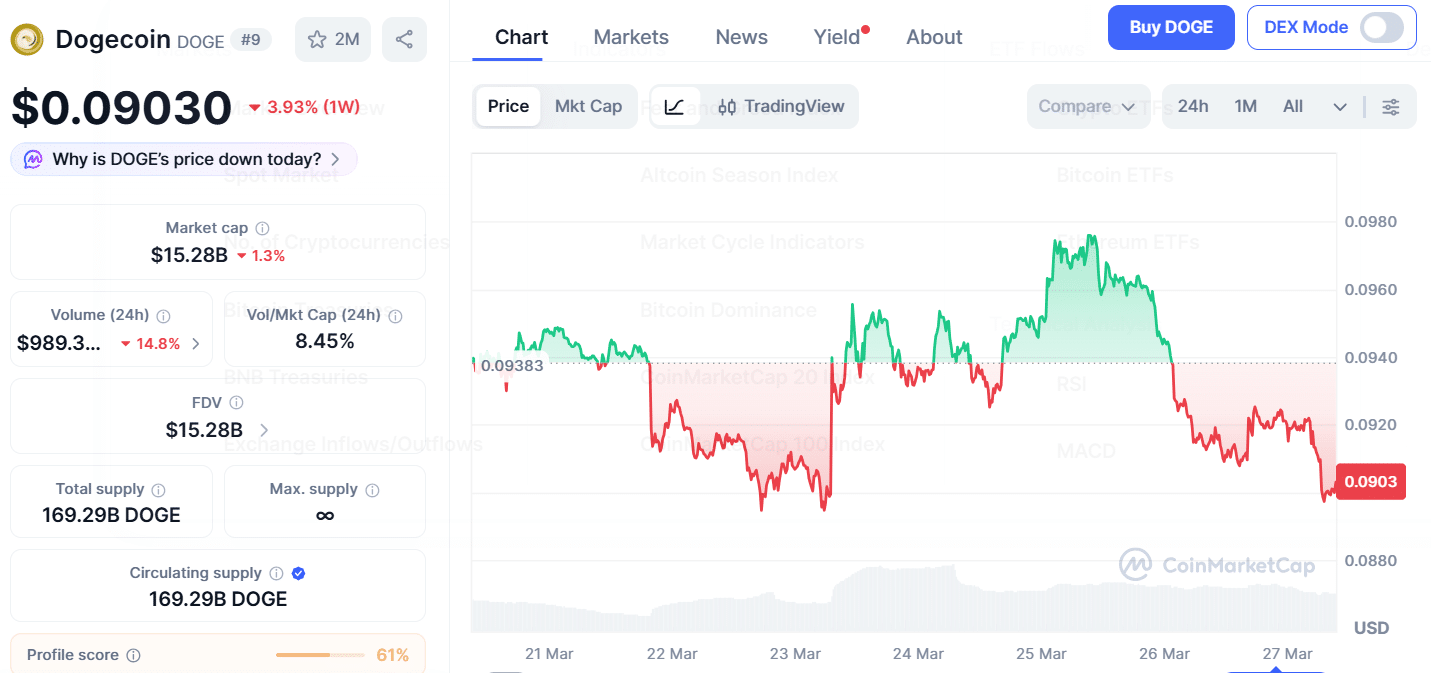Open the Markets tab

tap(631, 37)
